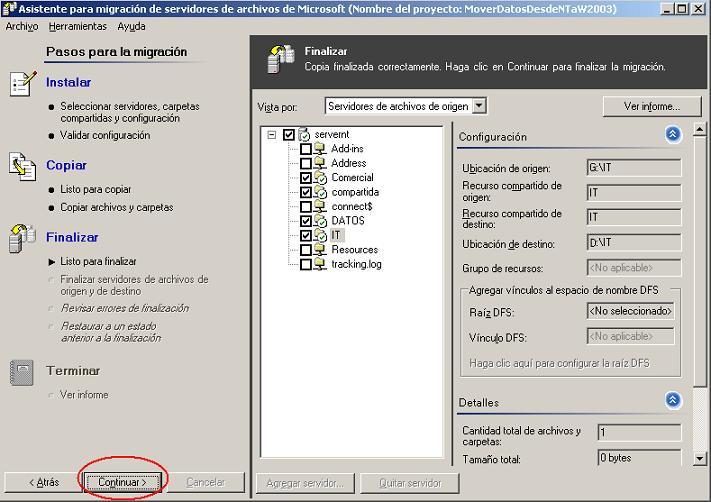This screenshot has width=711, height=502.
Task: Collapse the Detalles section
Action: click(673, 400)
